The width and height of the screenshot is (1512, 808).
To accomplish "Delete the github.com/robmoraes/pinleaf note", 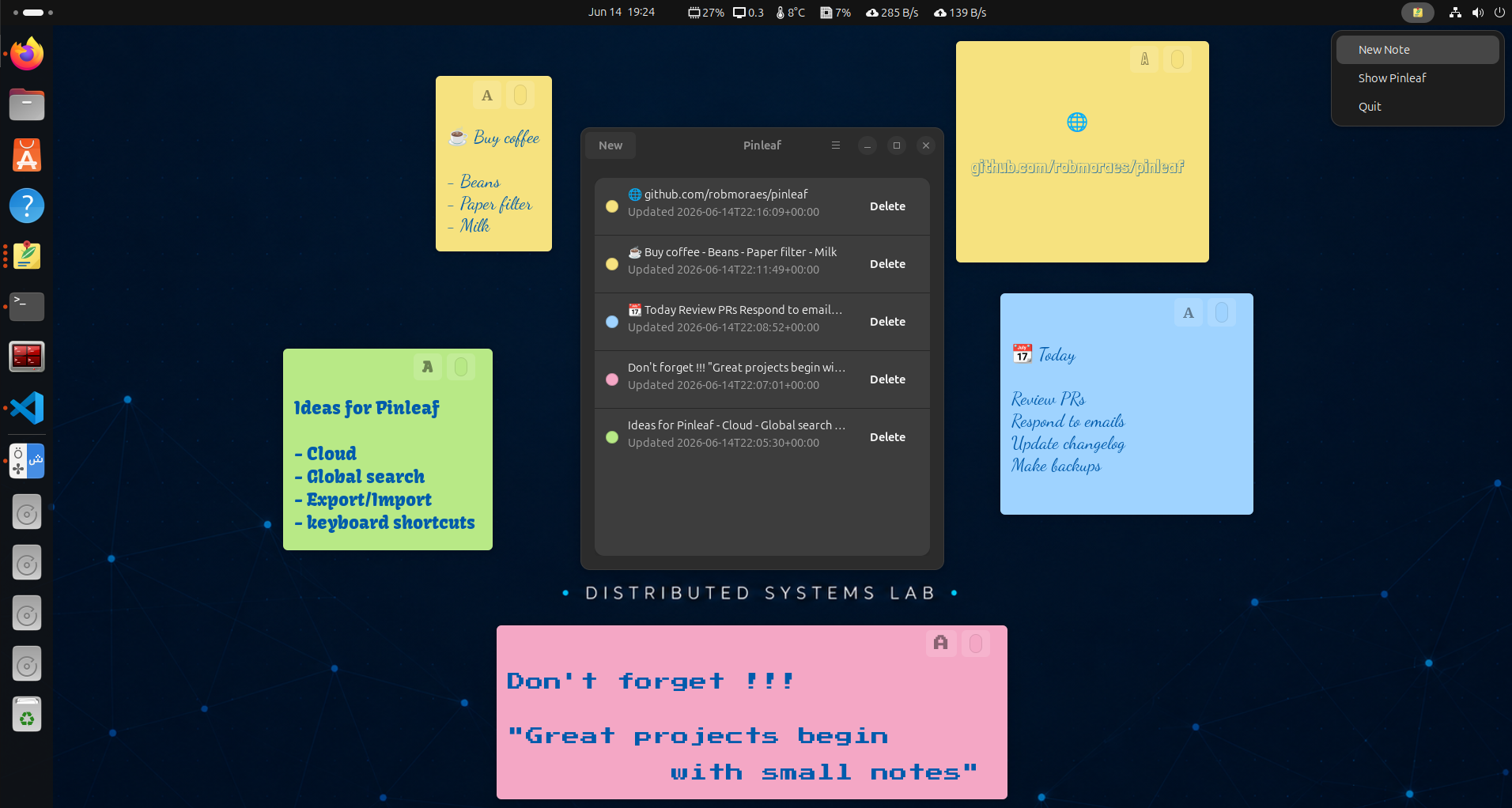I will (887, 206).
